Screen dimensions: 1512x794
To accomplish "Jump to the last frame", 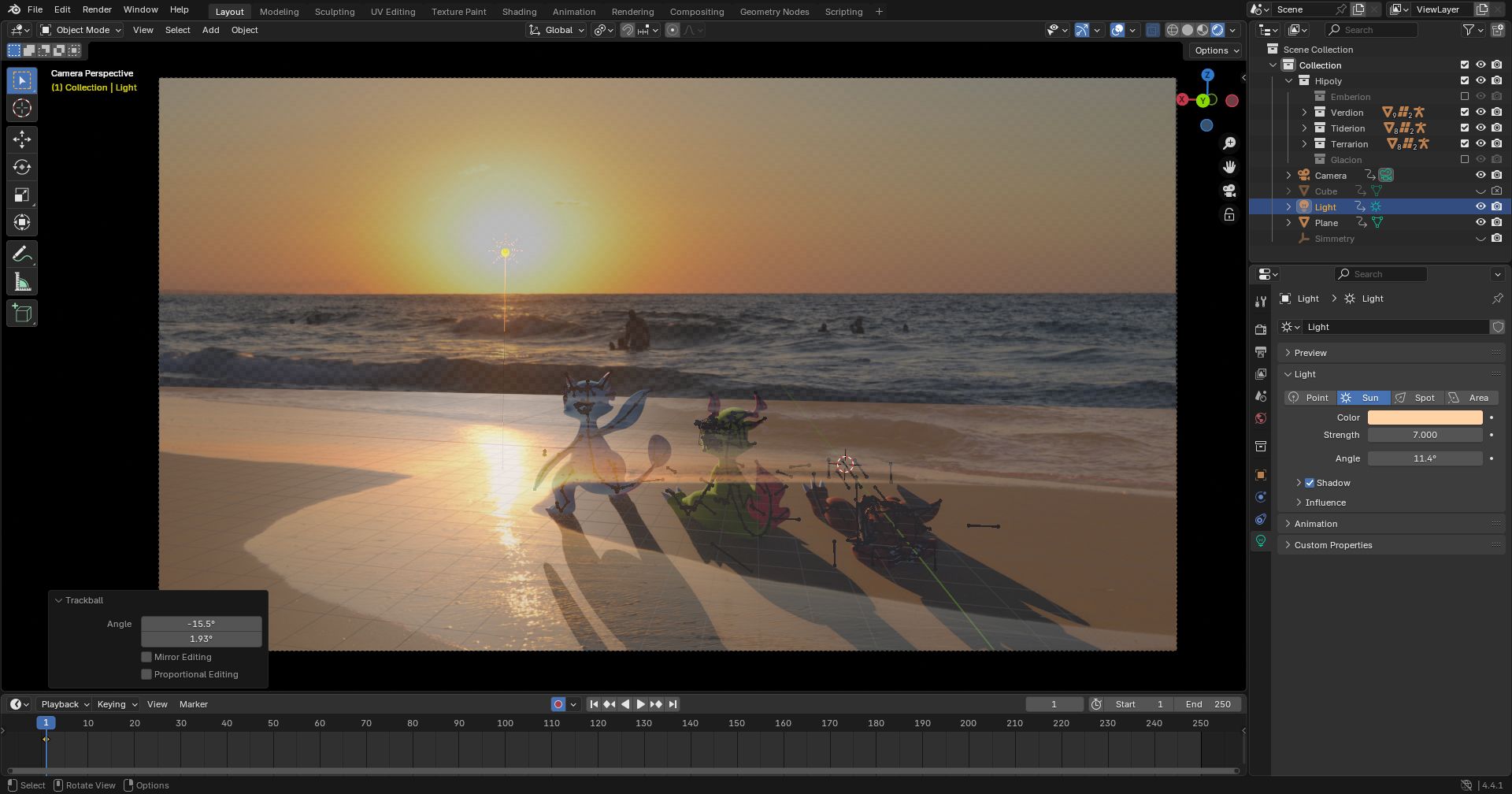I will click(x=672, y=704).
